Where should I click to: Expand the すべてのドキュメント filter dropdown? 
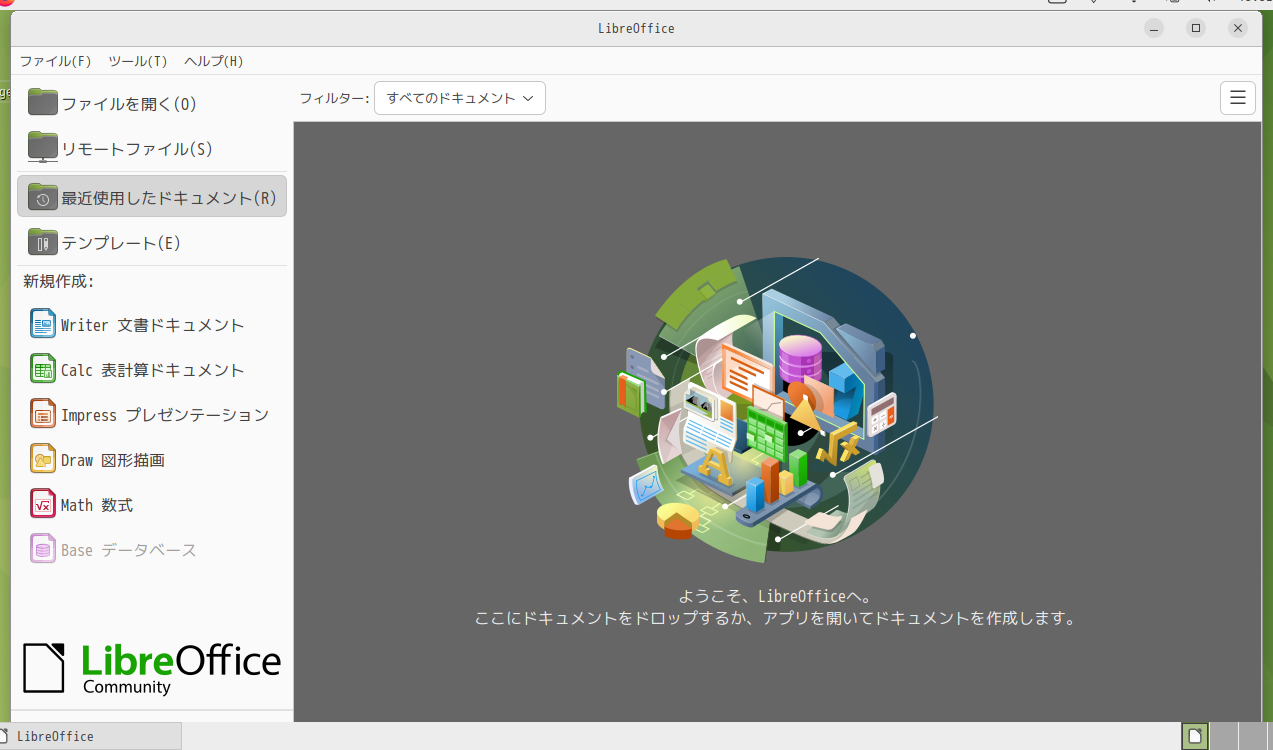point(460,98)
